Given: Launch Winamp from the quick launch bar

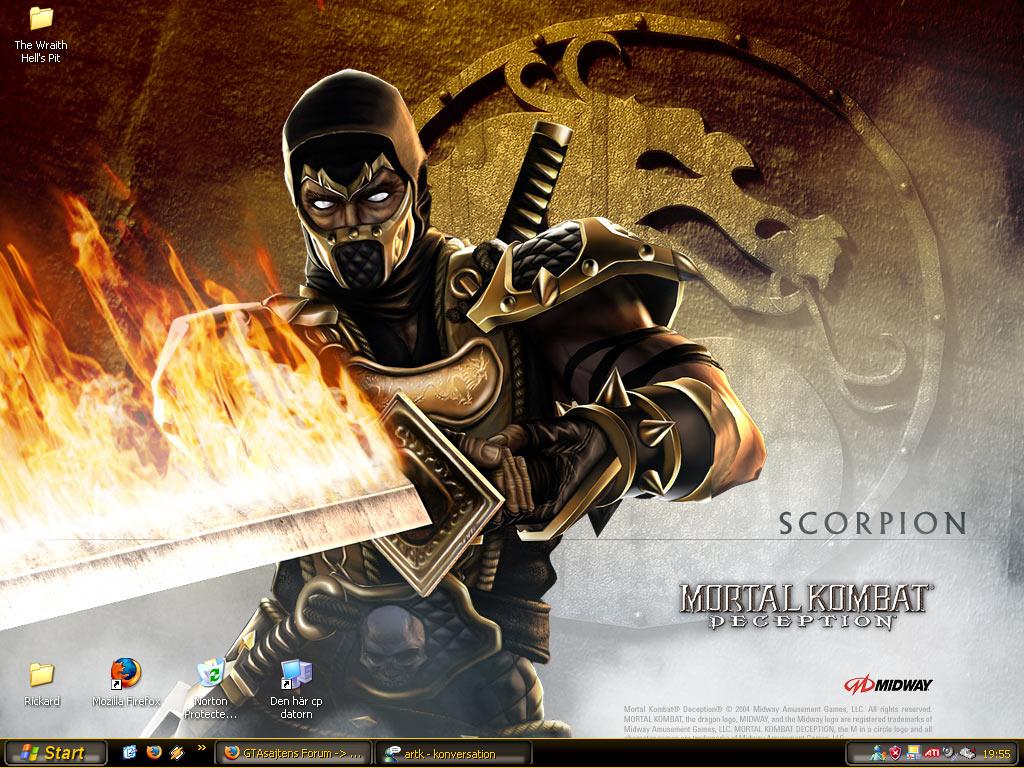Looking at the screenshot, I should tap(177, 753).
